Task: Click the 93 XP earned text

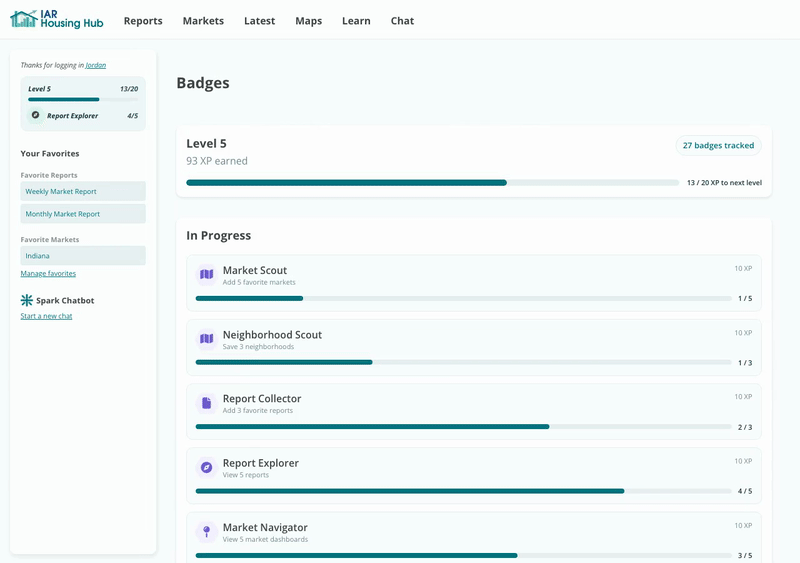Action: pyautogui.click(x=217, y=161)
